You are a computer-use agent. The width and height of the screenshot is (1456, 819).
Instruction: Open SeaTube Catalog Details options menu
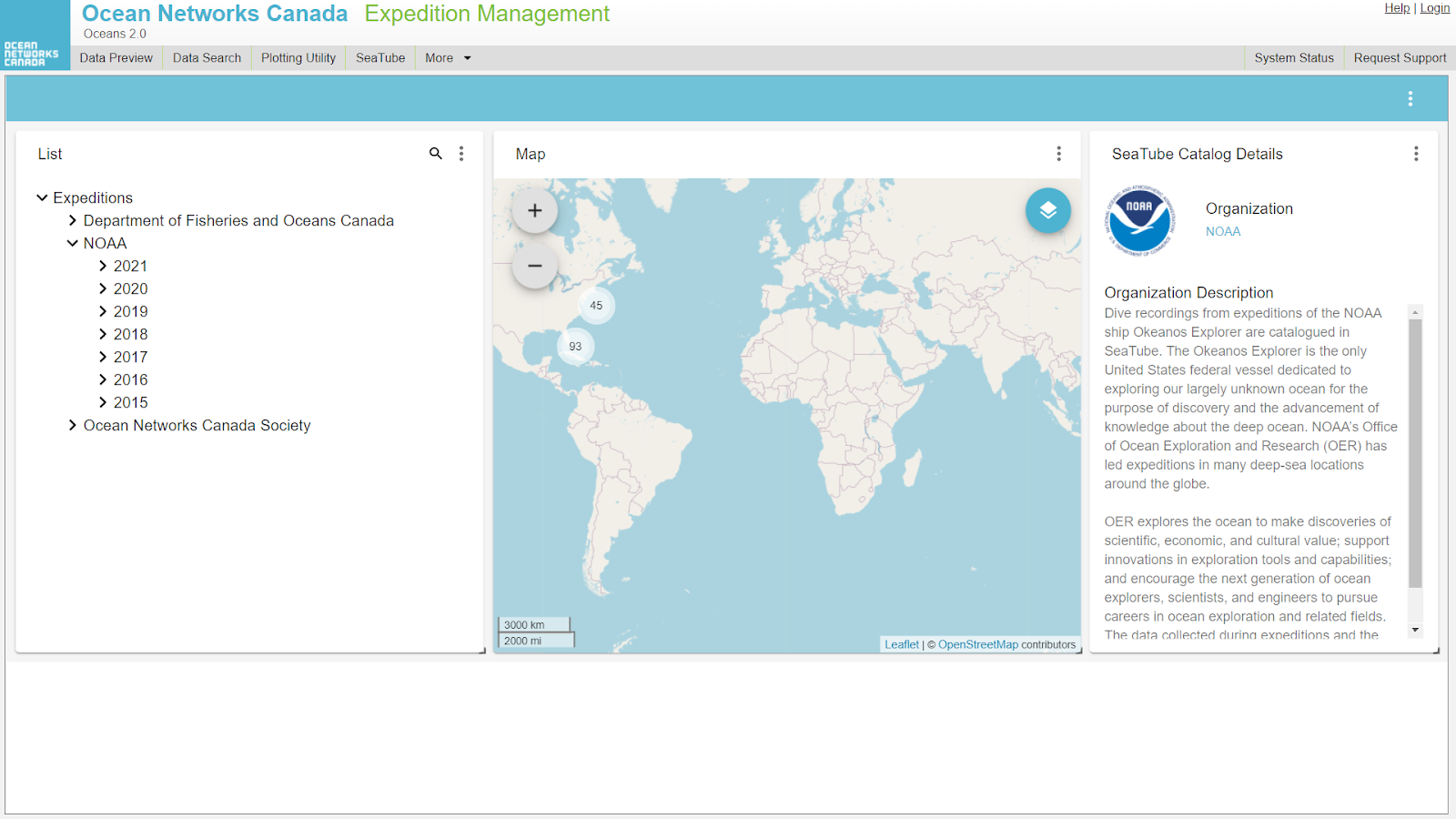click(x=1415, y=154)
